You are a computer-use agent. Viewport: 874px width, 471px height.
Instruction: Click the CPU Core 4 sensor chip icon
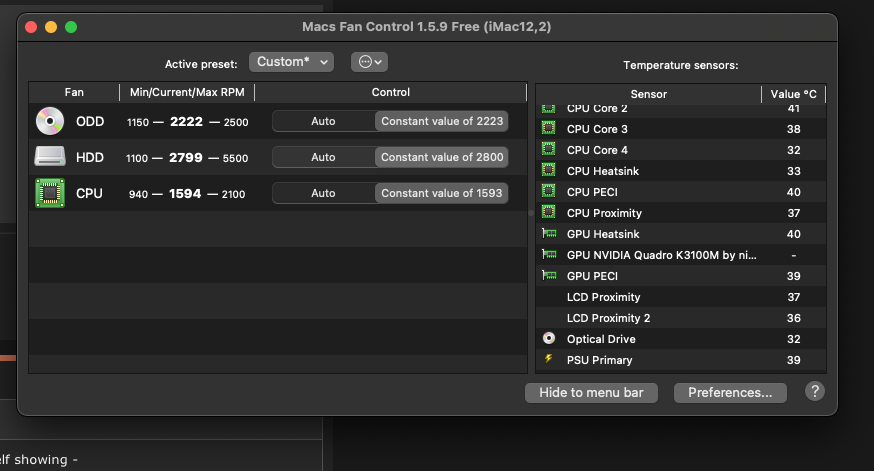pos(548,149)
